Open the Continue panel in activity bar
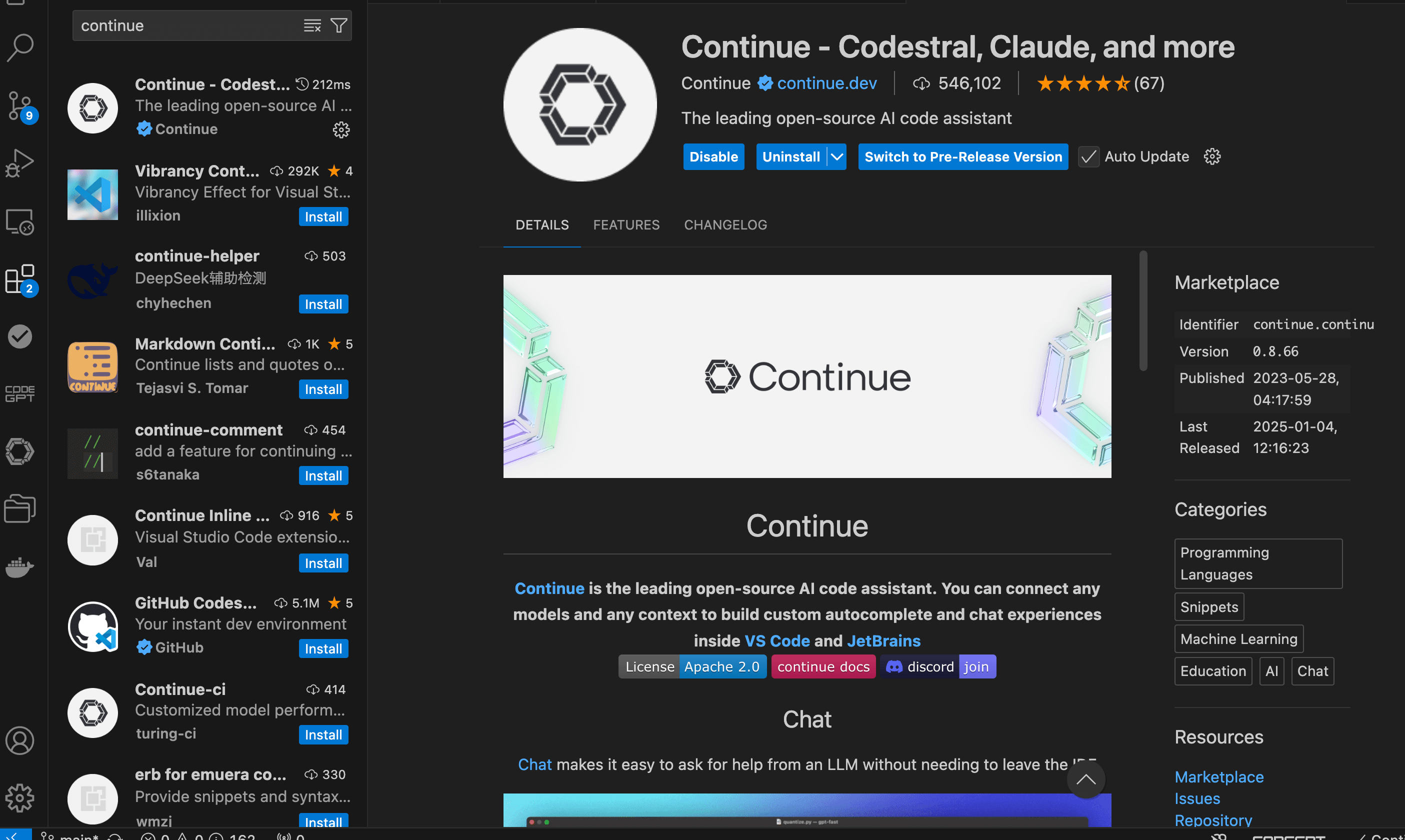This screenshot has width=1405, height=840. pos(20,451)
